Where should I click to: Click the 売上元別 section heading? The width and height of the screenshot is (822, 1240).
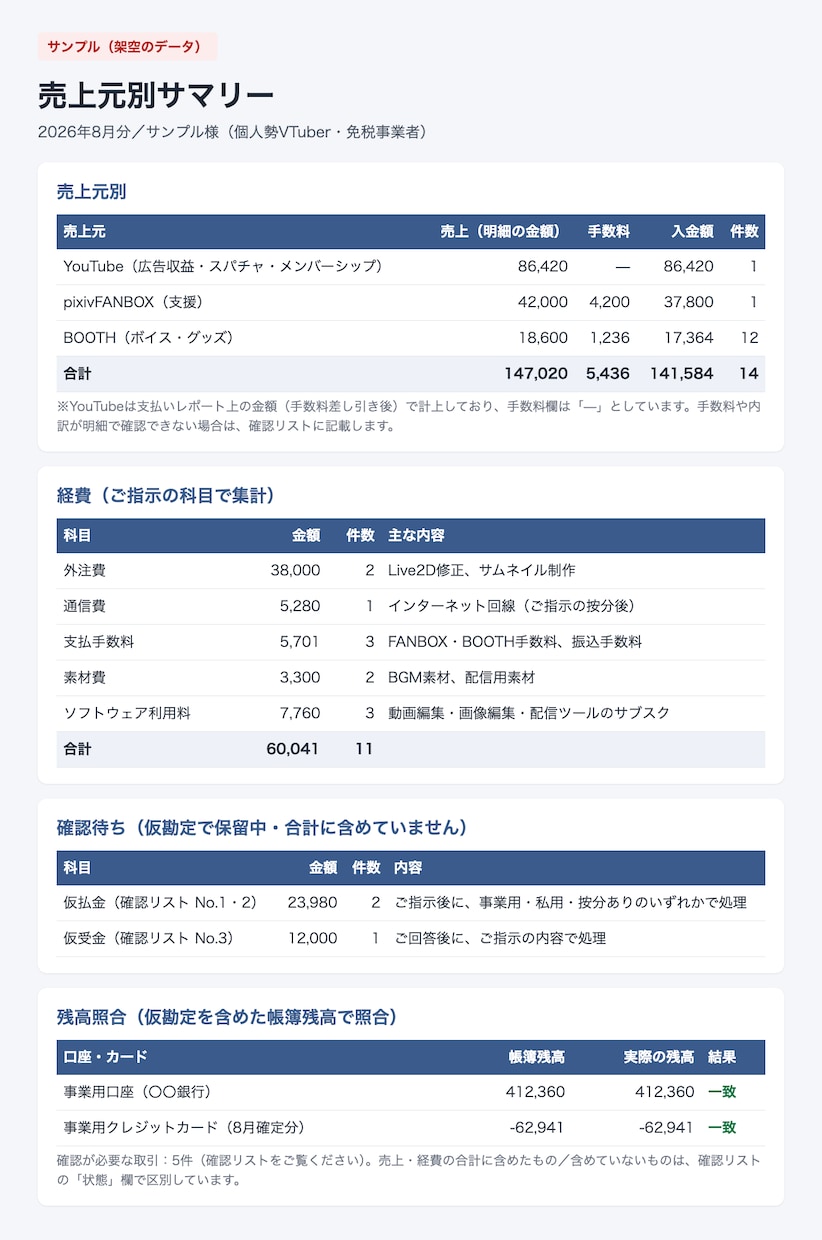[x=91, y=192]
